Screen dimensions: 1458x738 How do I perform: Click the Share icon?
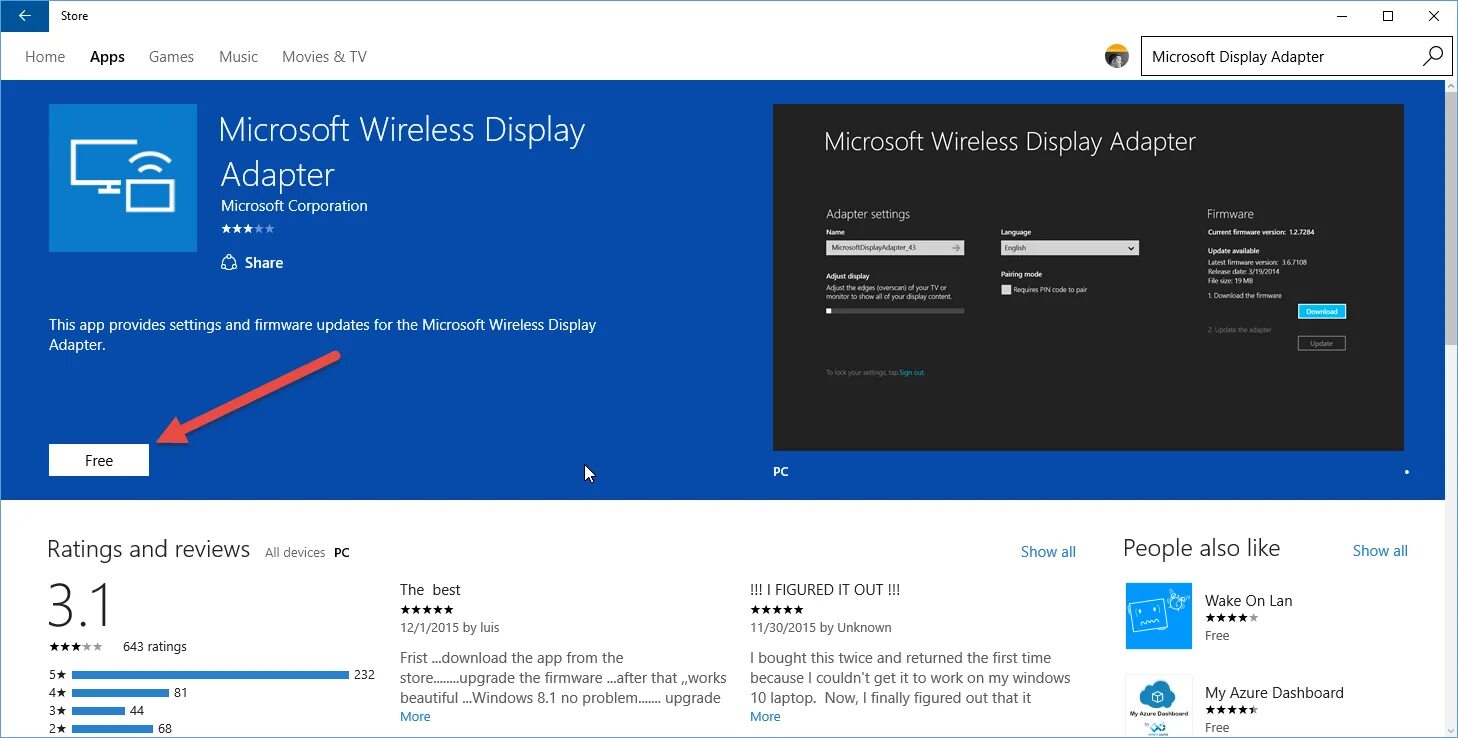click(x=231, y=263)
